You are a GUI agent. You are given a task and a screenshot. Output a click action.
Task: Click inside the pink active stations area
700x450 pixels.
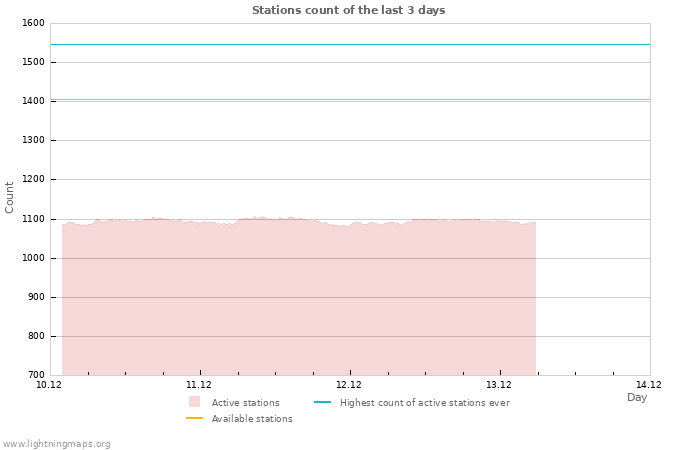[x=300, y=300]
